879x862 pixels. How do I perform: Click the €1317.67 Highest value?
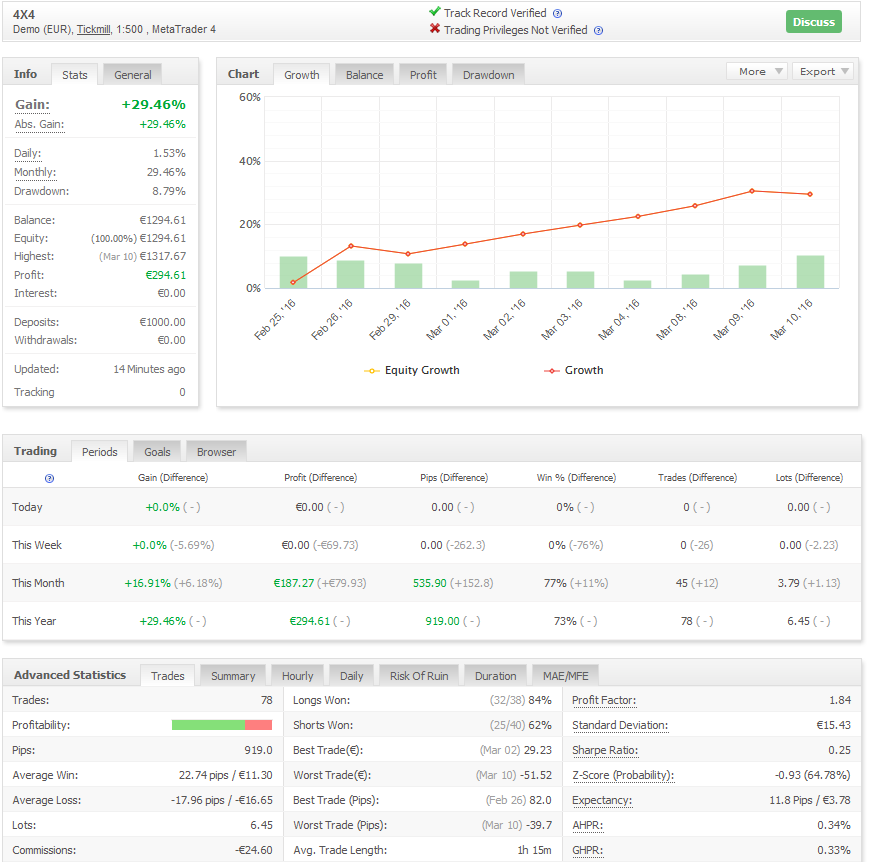pos(163,256)
